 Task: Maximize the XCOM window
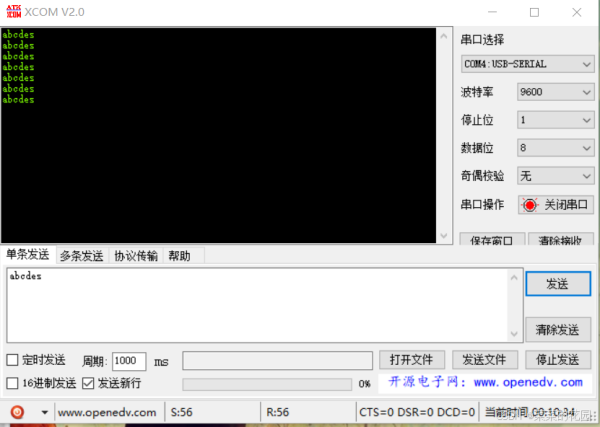coord(534,13)
